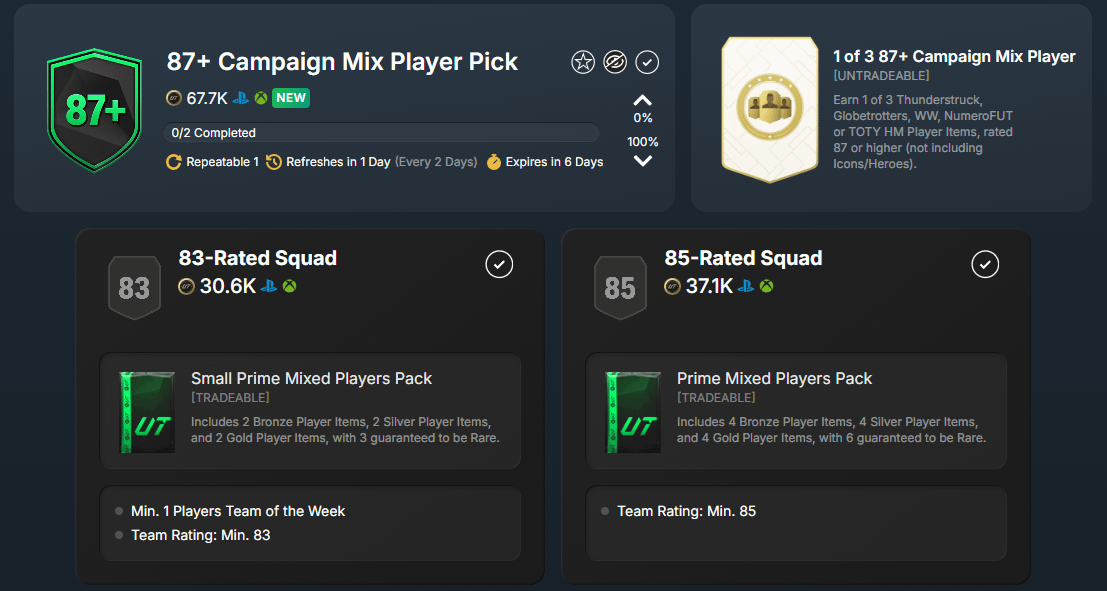This screenshot has width=1107, height=591.
Task: Toggle completion check on 83-Rated Squad
Action: pyautogui.click(x=499, y=264)
